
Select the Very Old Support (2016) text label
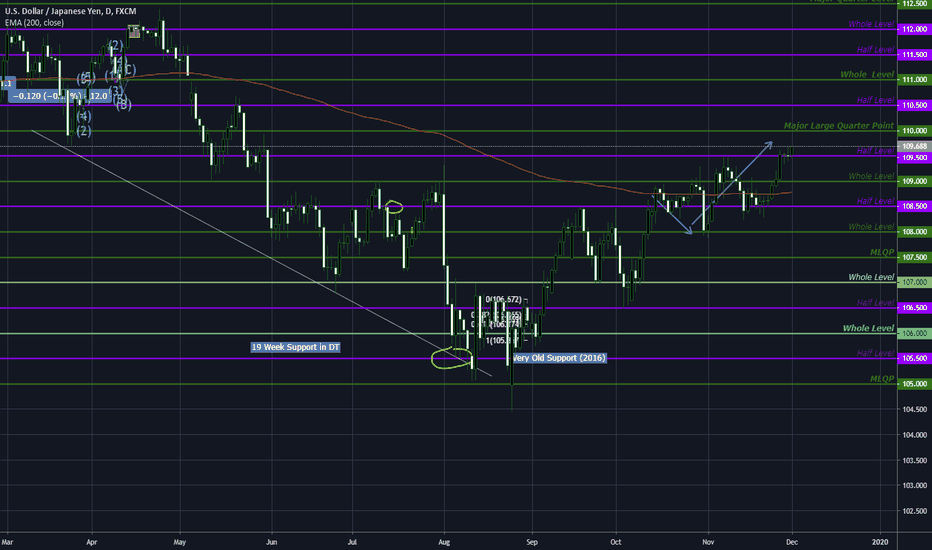point(558,357)
